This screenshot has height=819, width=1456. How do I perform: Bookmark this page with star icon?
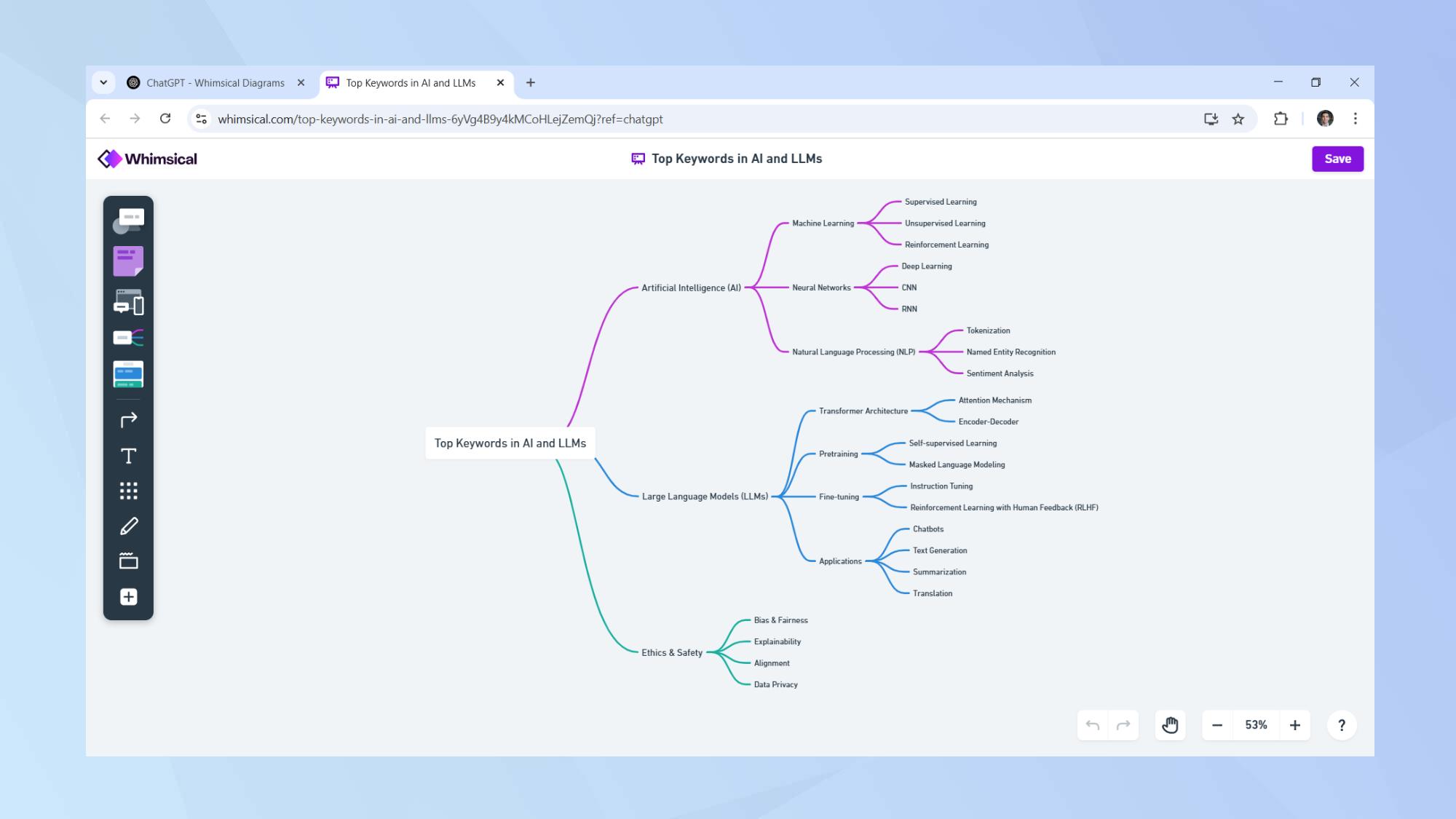coord(1238,119)
